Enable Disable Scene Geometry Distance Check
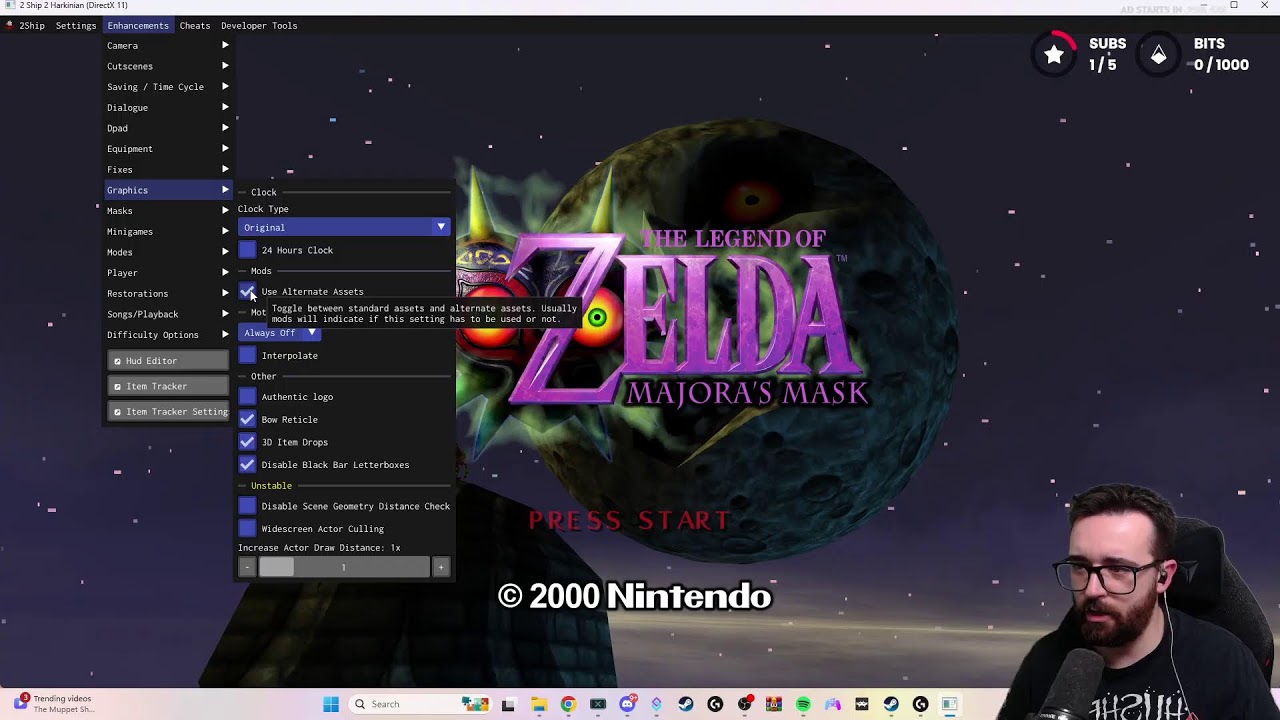The height and width of the screenshot is (720, 1280). point(247,506)
